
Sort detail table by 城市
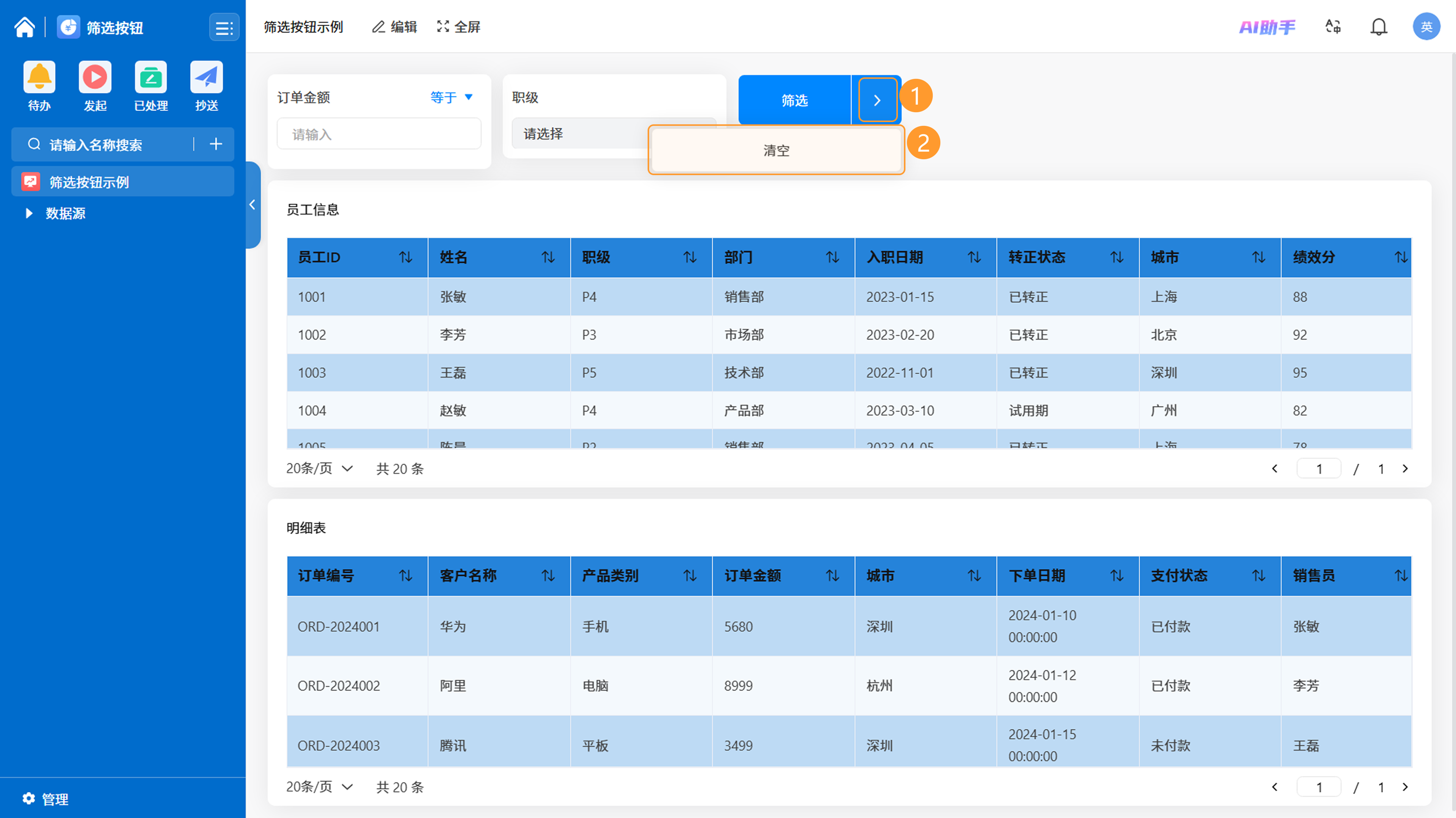click(974, 576)
